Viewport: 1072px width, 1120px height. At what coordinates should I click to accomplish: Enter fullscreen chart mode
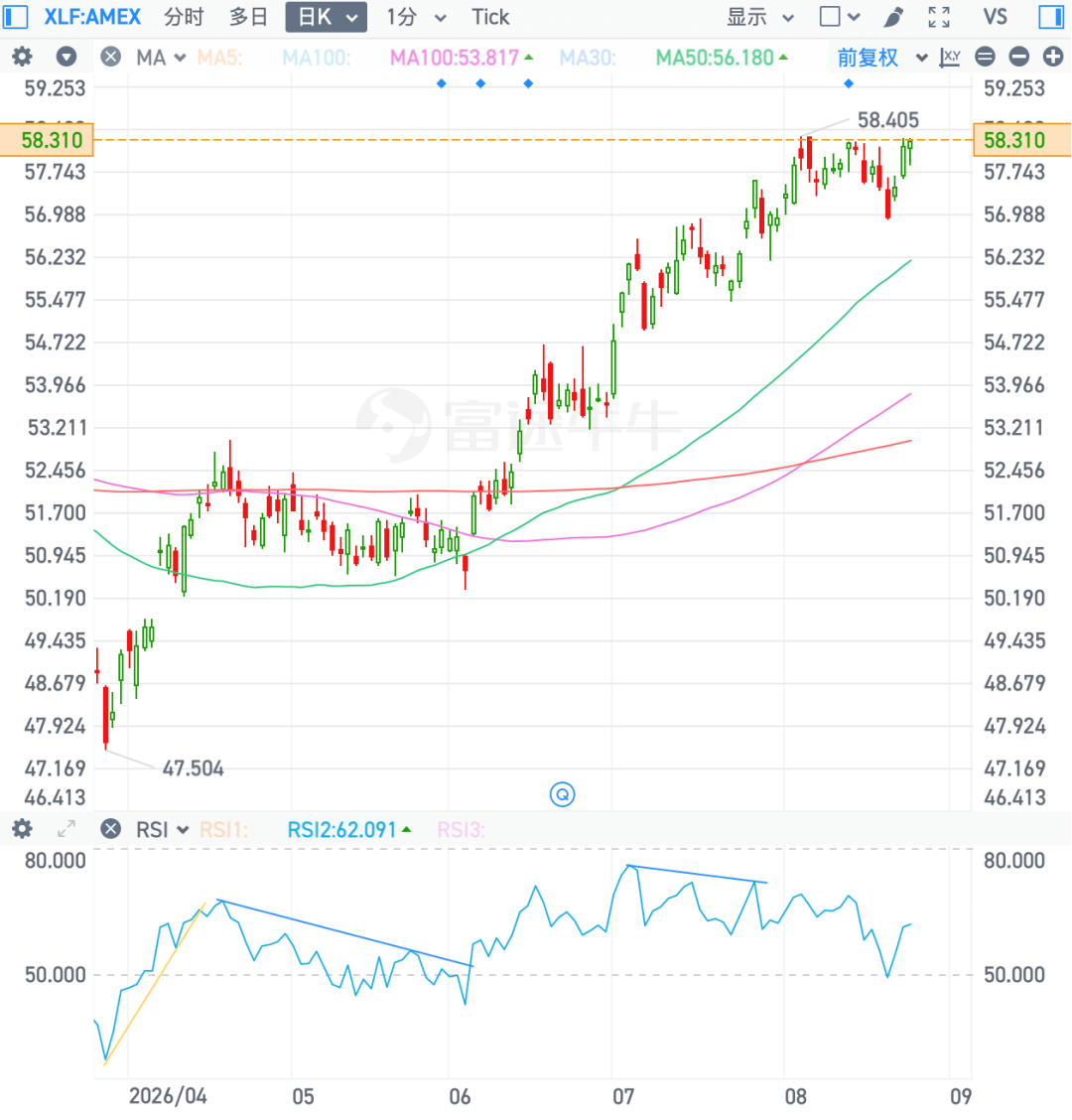939,17
